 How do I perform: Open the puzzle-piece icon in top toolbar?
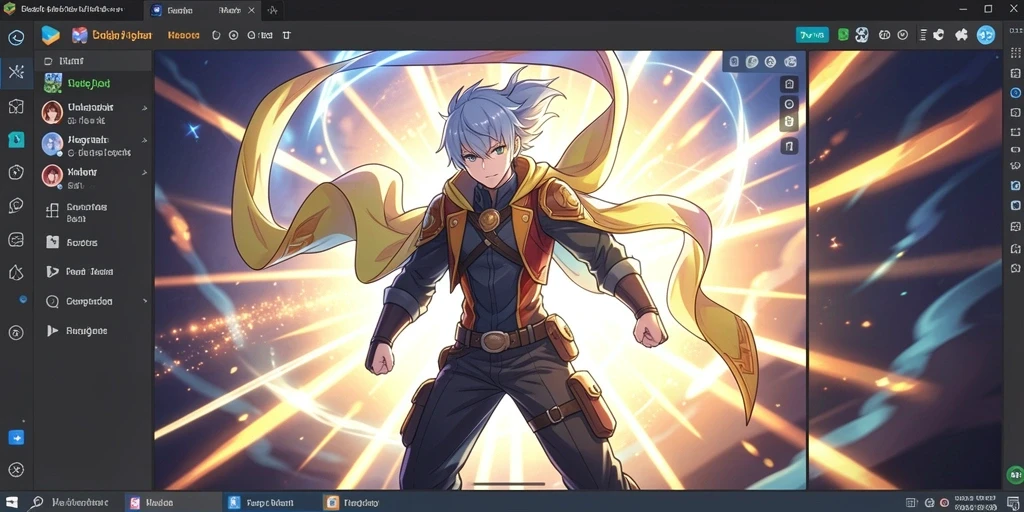point(961,35)
